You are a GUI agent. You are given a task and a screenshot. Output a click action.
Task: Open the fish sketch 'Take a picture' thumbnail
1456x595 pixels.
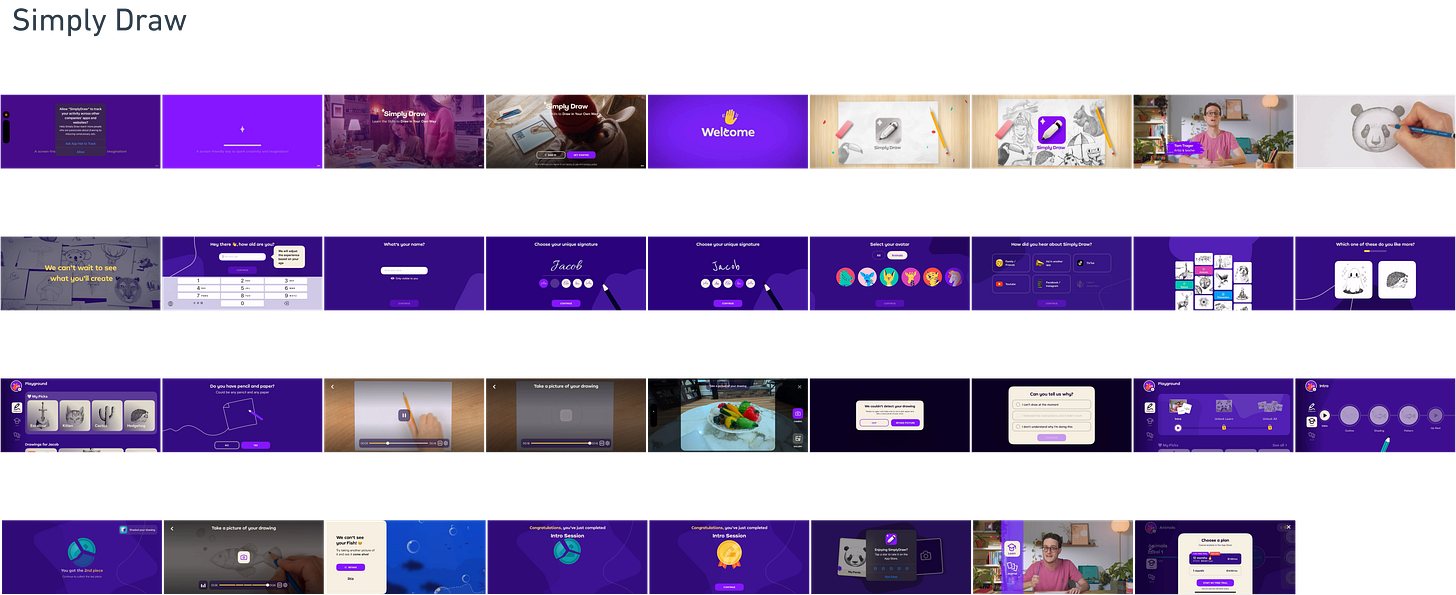(242, 557)
